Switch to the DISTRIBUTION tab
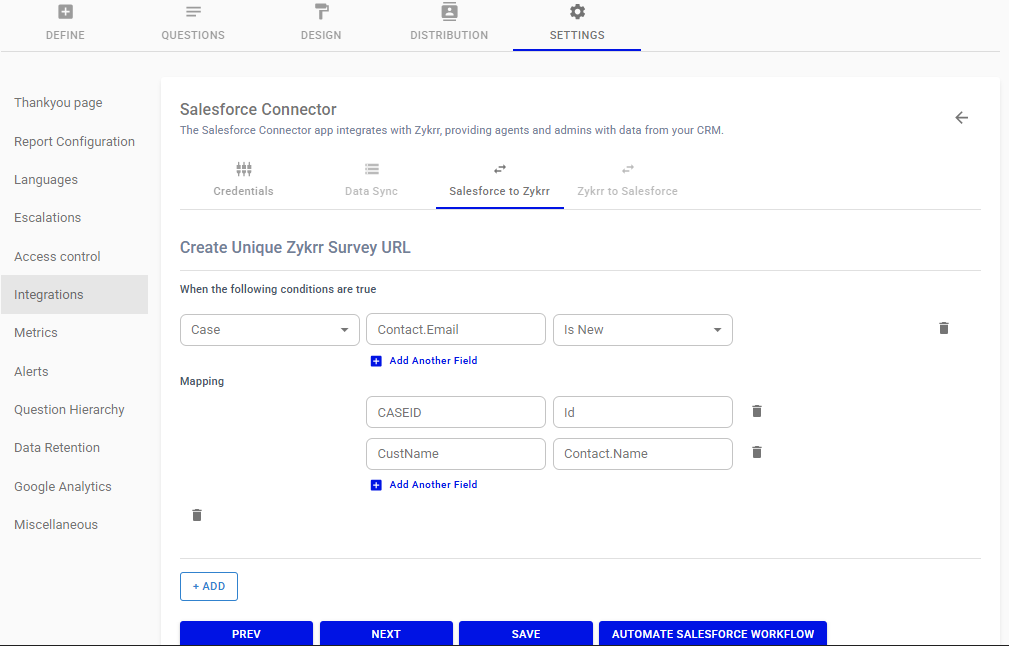This screenshot has width=1009, height=646. pyautogui.click(x=449, y=35)
